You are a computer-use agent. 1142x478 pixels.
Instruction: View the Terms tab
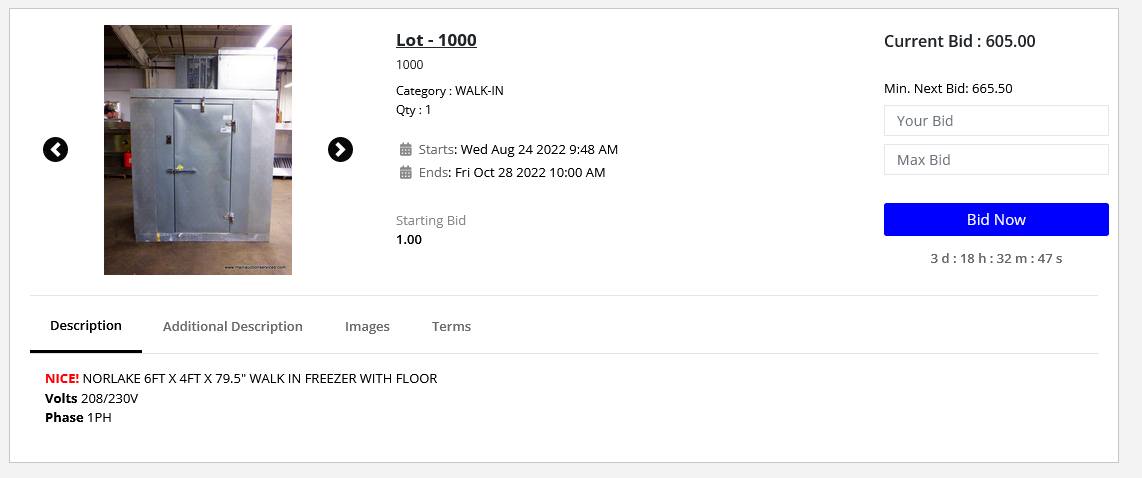452,326
